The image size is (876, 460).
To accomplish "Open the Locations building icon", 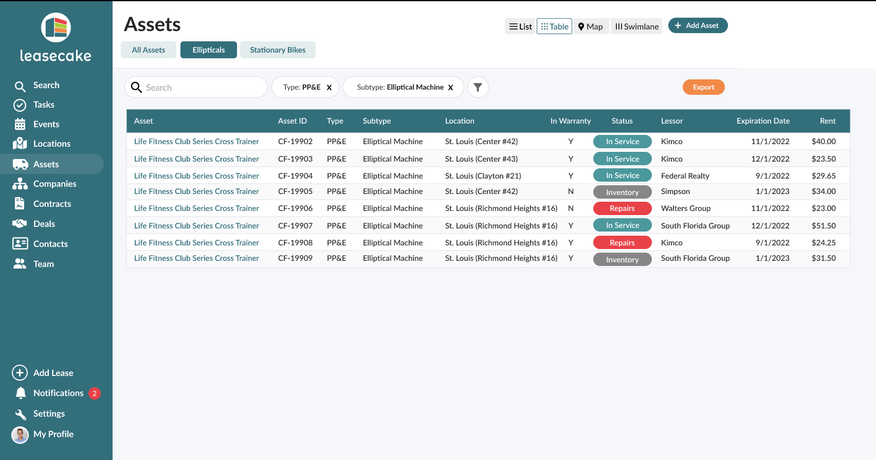I will tap(20, 144).
